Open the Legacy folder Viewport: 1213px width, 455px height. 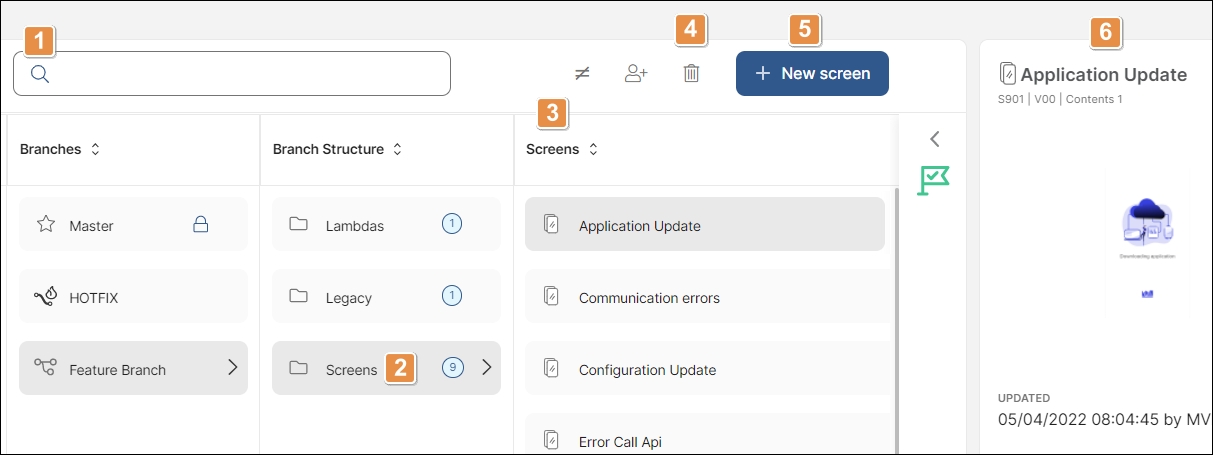click(386, 297)
